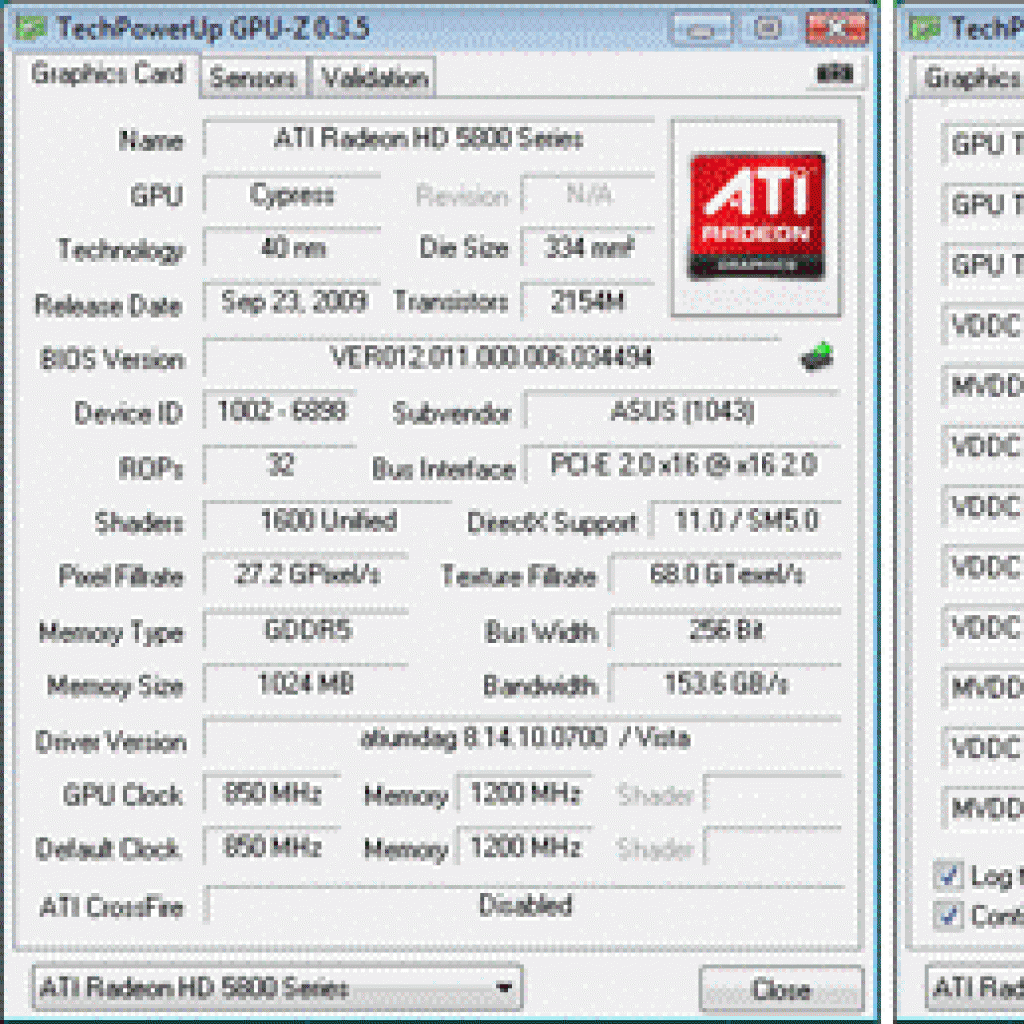Click the ATI Radeon logo image
1024x1024 pixels.
756,216
